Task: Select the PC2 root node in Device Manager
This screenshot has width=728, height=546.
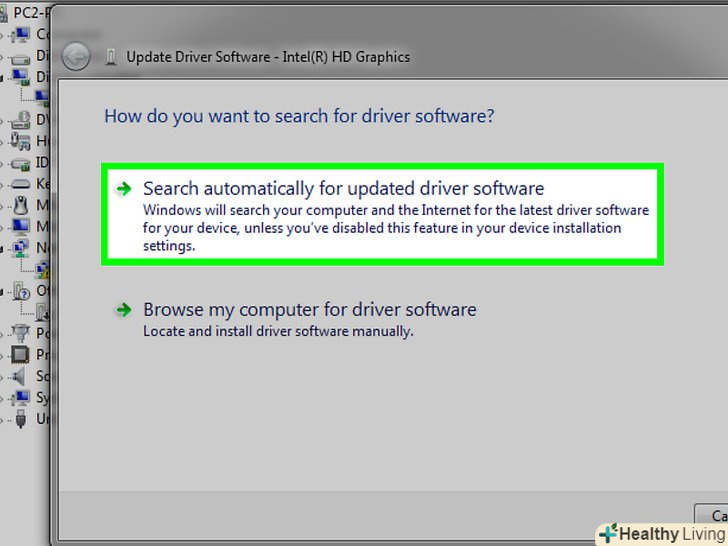Action: tap(26, 12)
